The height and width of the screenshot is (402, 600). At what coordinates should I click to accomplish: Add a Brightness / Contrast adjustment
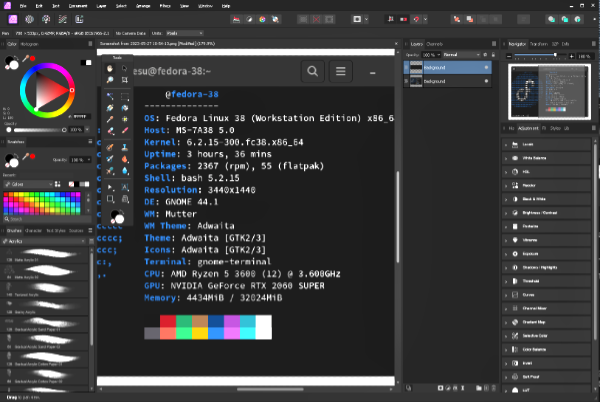click(546, 213)
